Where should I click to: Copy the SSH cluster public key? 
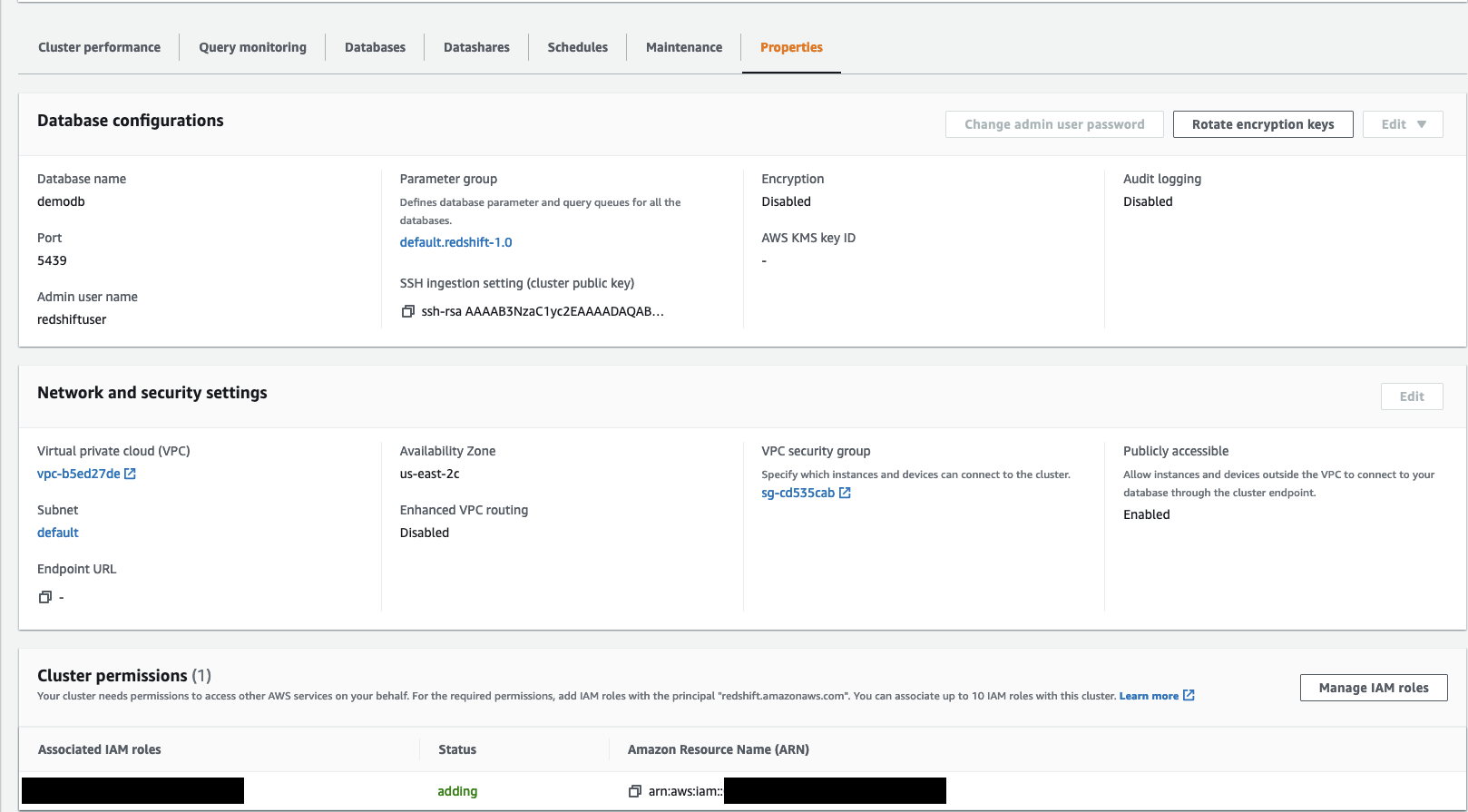(x=407, y=311)
